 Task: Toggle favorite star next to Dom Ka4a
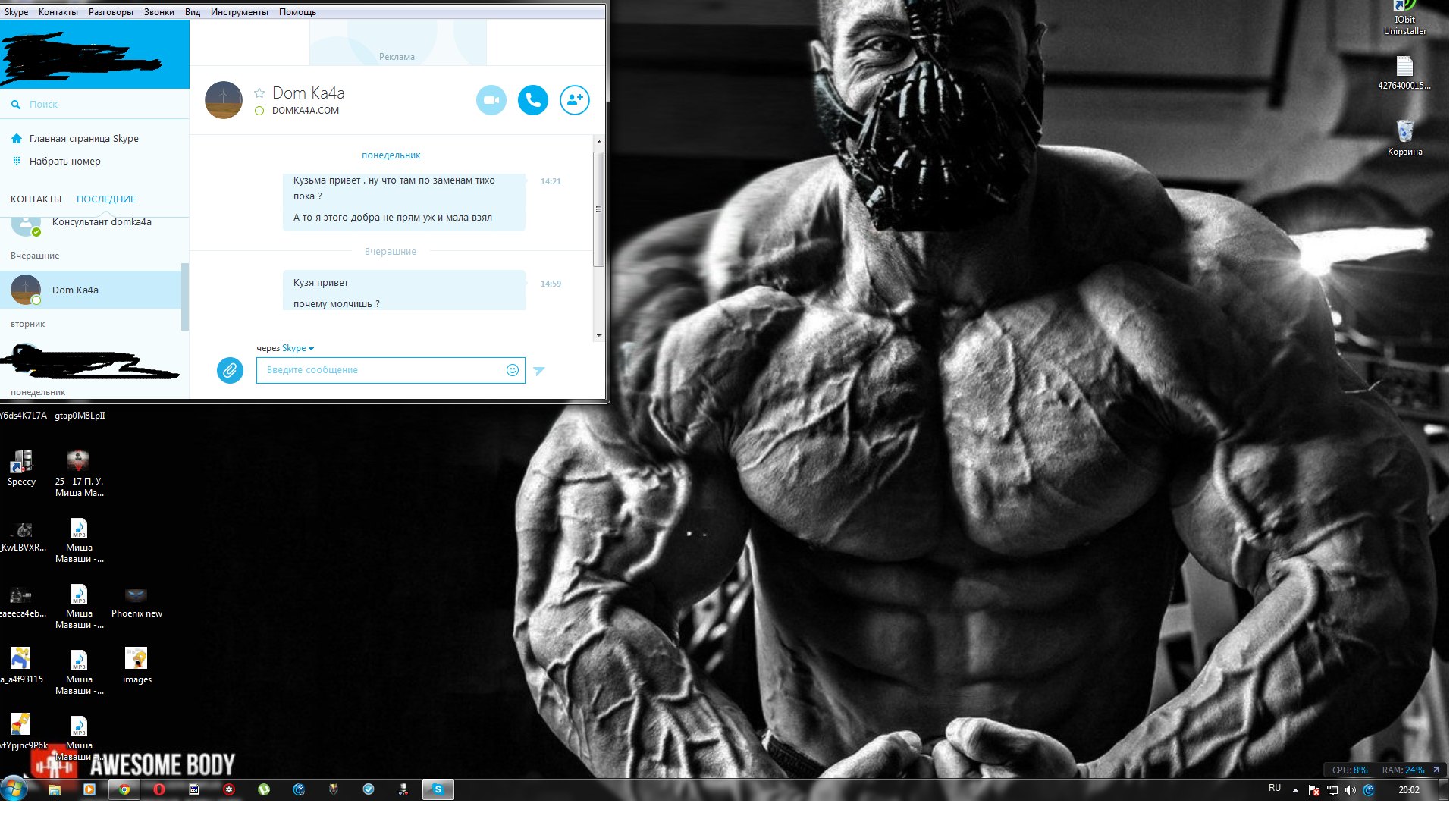click(x=259, y=93)
